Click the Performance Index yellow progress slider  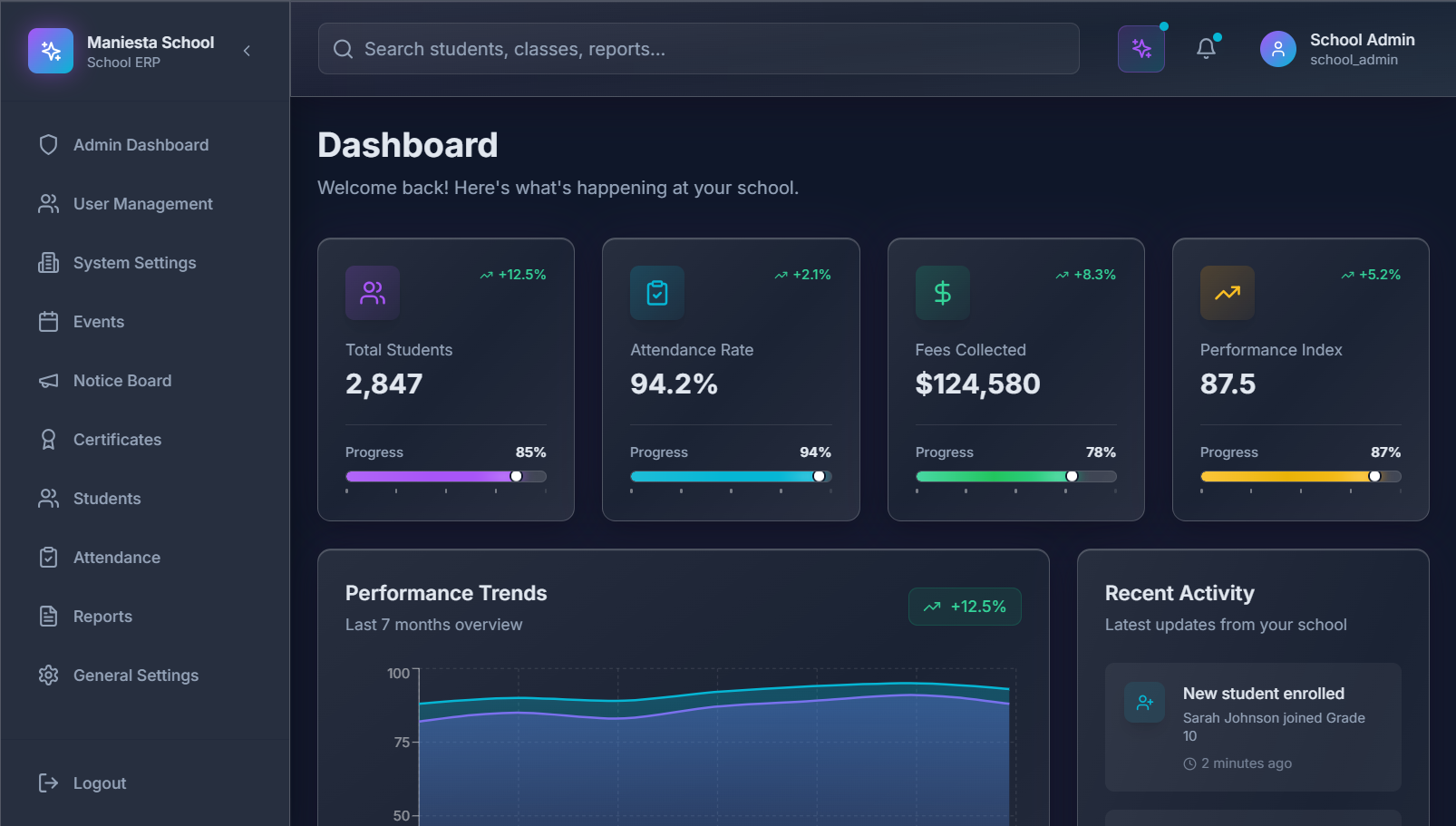1301,476
